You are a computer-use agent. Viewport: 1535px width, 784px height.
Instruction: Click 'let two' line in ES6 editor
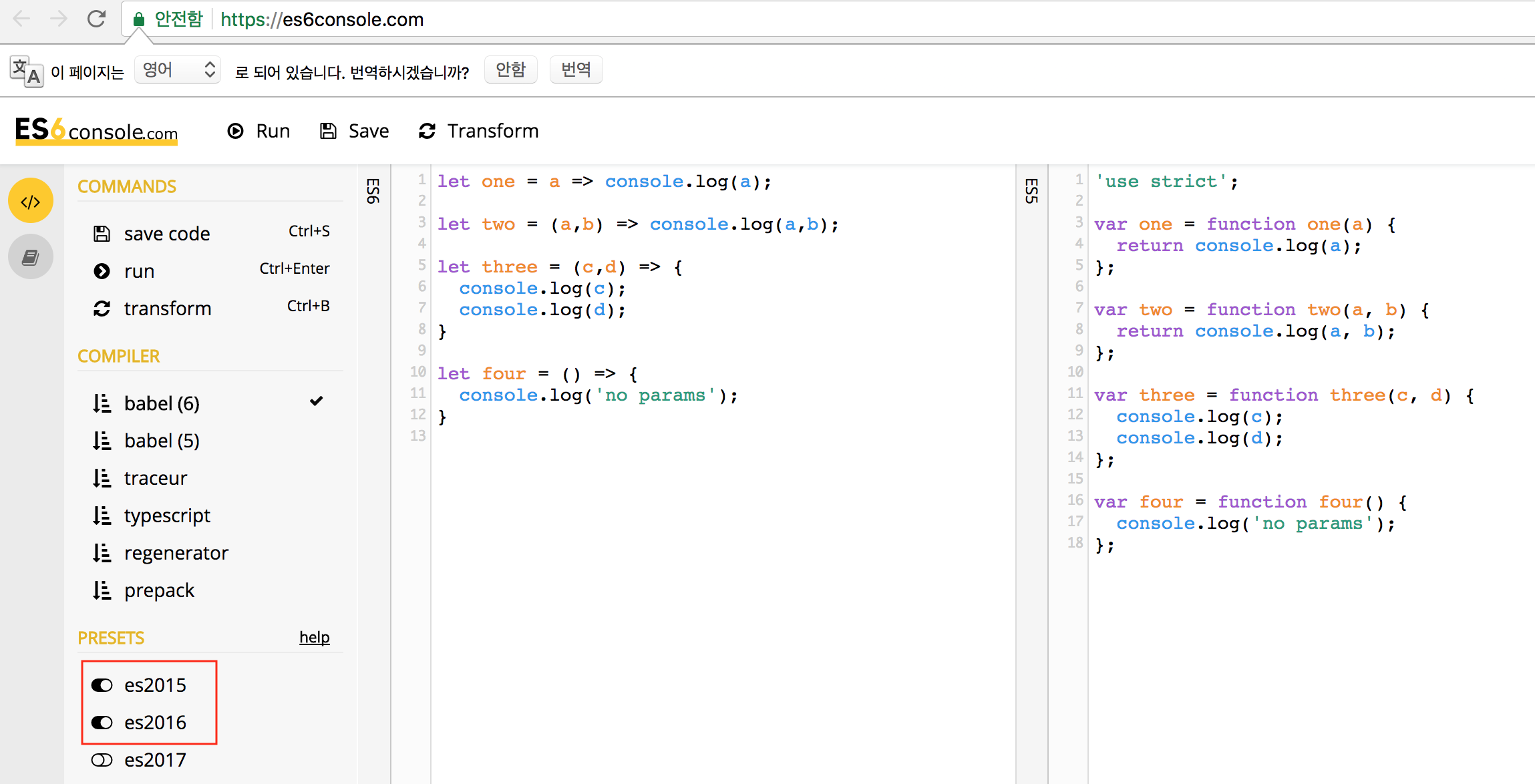click(638, 224)
